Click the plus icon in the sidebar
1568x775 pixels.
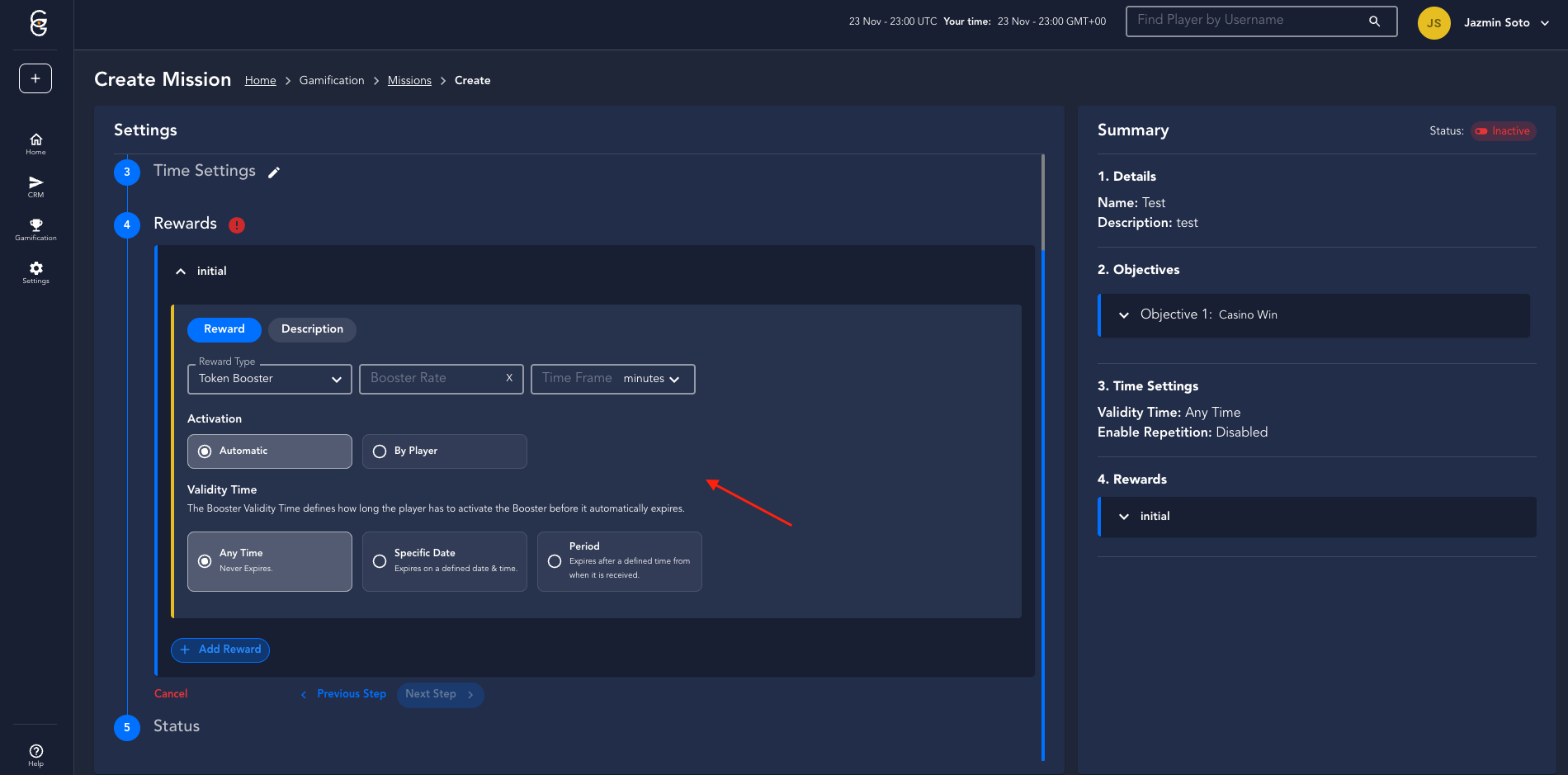(x=35, y=78)
